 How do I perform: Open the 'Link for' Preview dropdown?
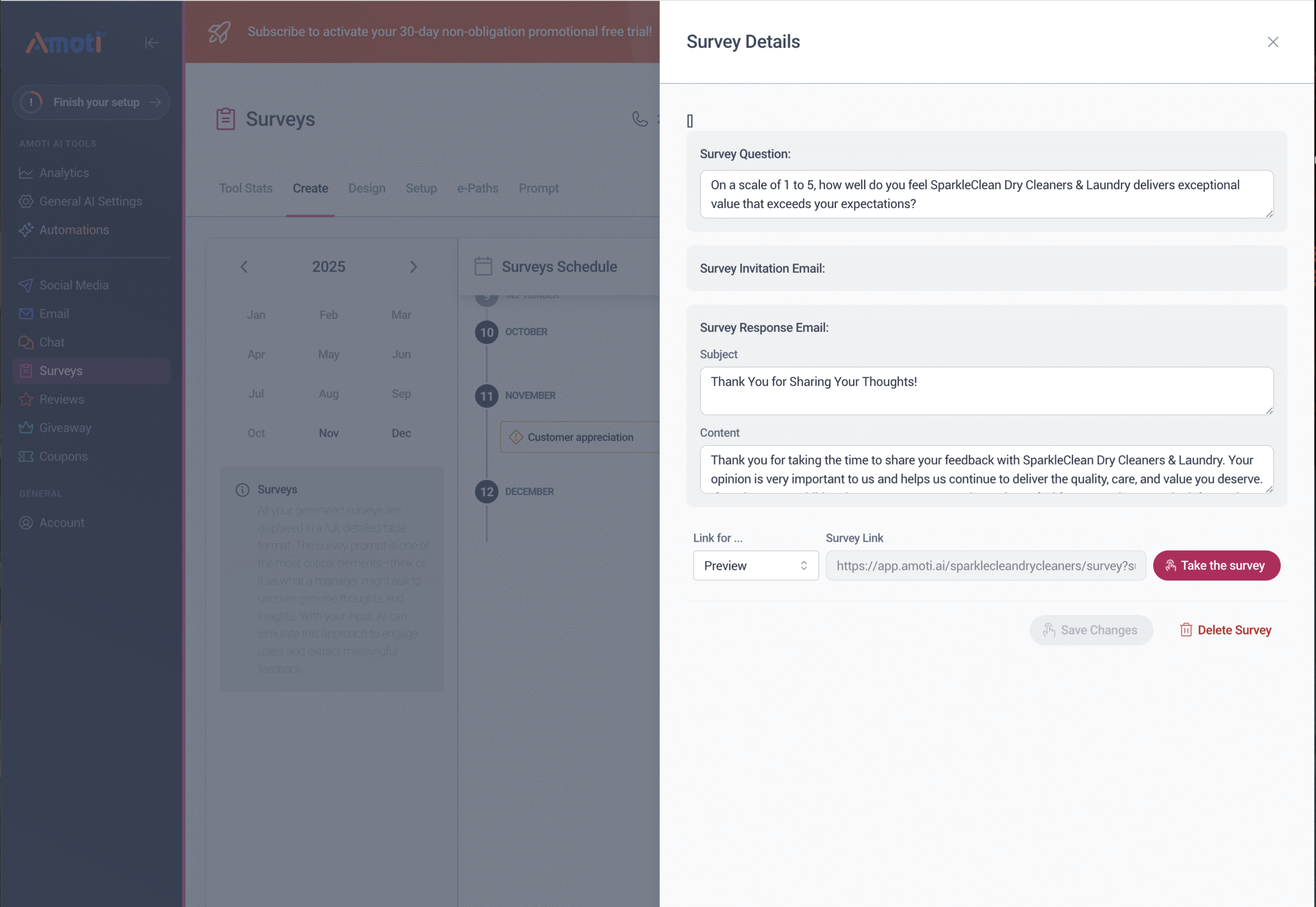click(x=755, y=565)
